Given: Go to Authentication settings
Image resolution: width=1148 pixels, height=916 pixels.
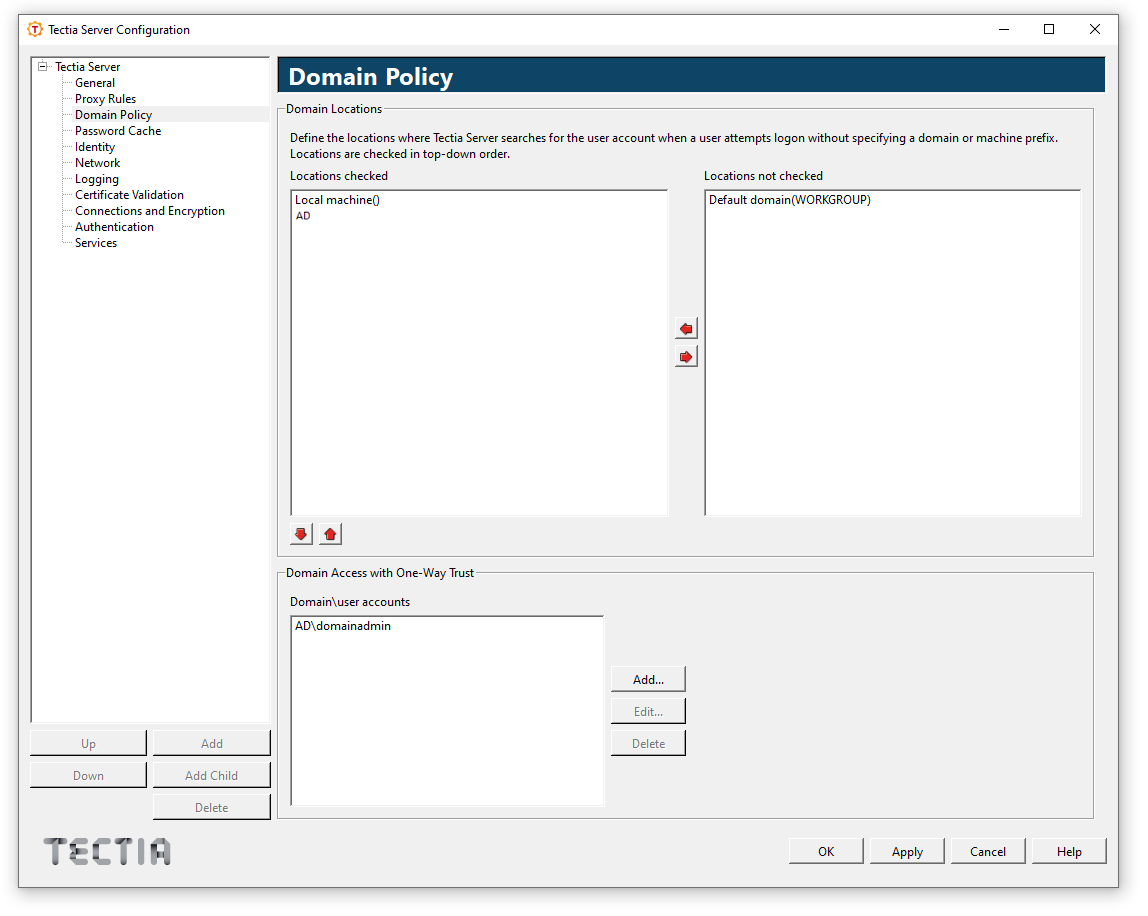Looking at the screenshot, I should (x=114, y=228).
